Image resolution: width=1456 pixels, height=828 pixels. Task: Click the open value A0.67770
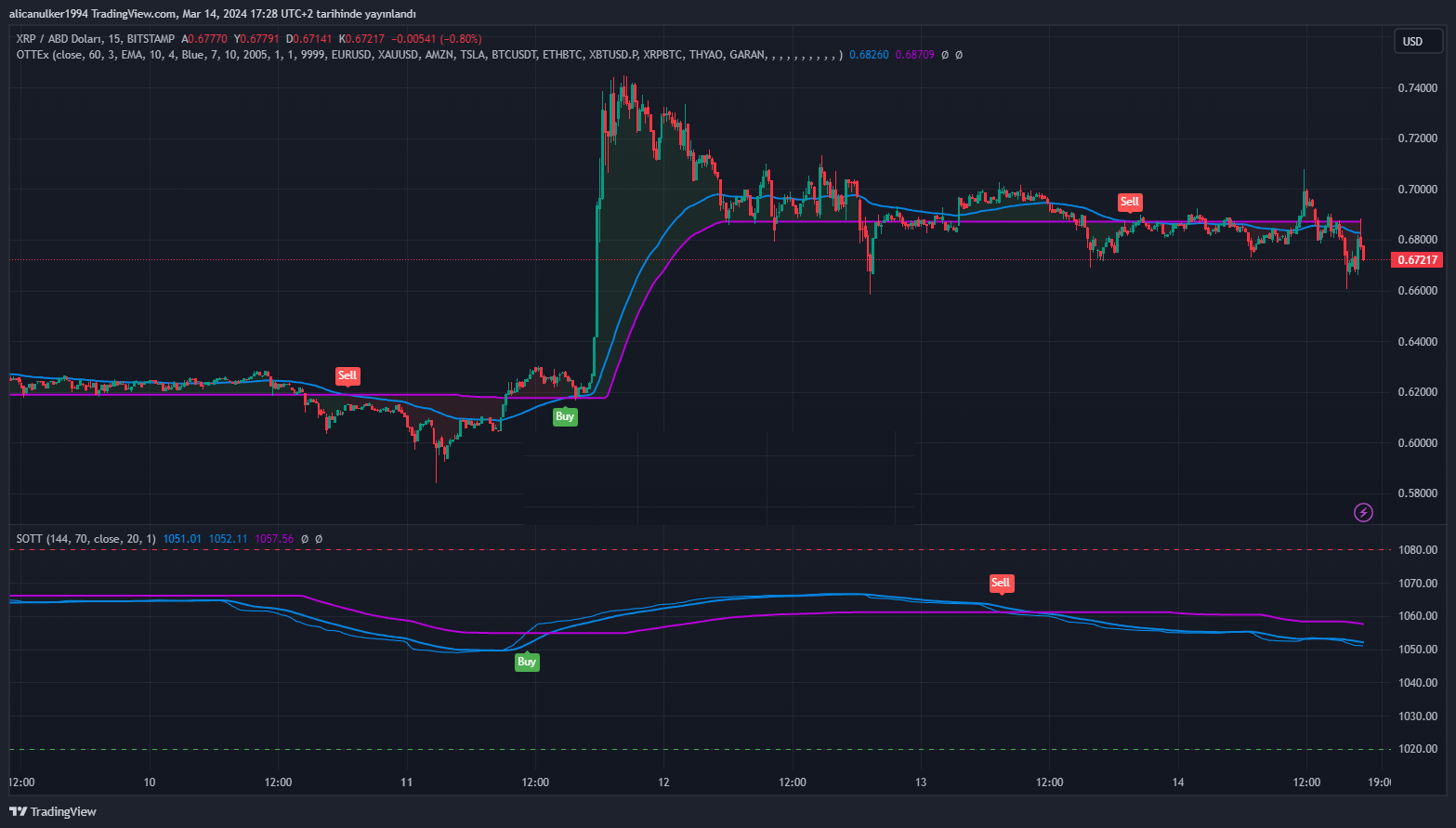204,39
